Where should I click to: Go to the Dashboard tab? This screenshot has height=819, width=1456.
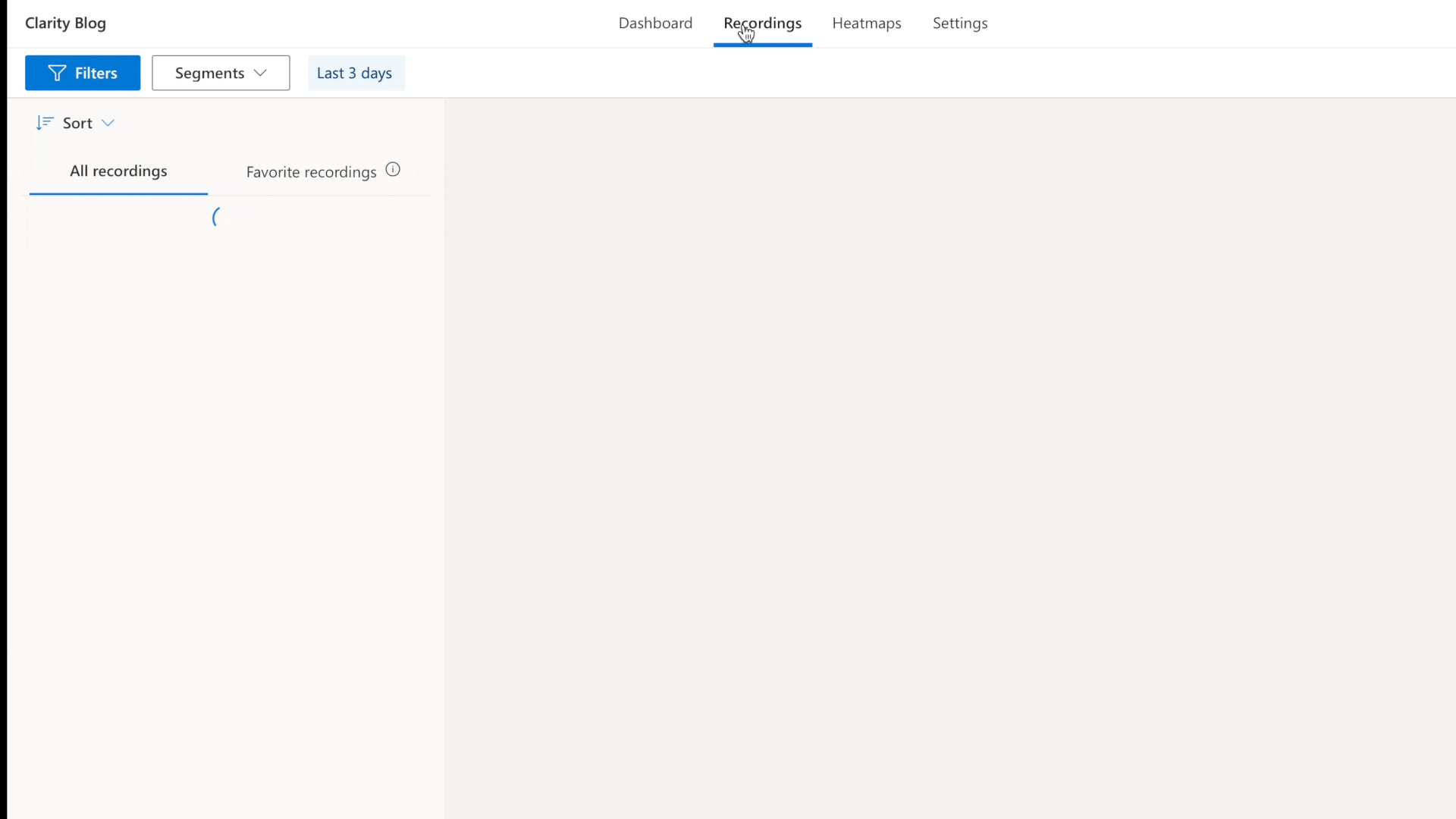click(655, 24)
